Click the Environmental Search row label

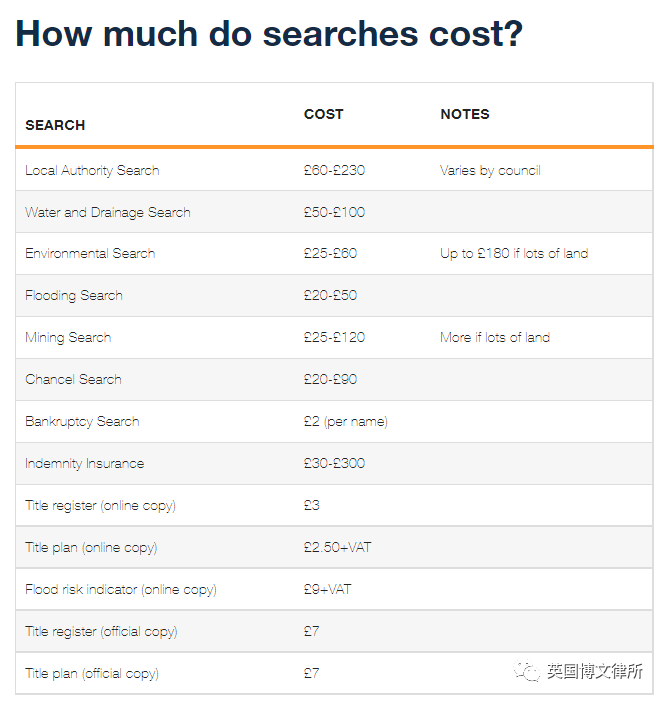tap(90, 253)
